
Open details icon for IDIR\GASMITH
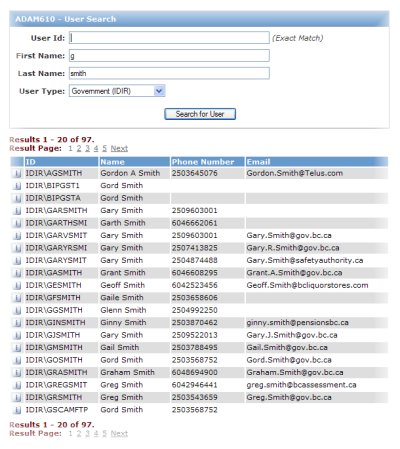(x=17, y=273)
